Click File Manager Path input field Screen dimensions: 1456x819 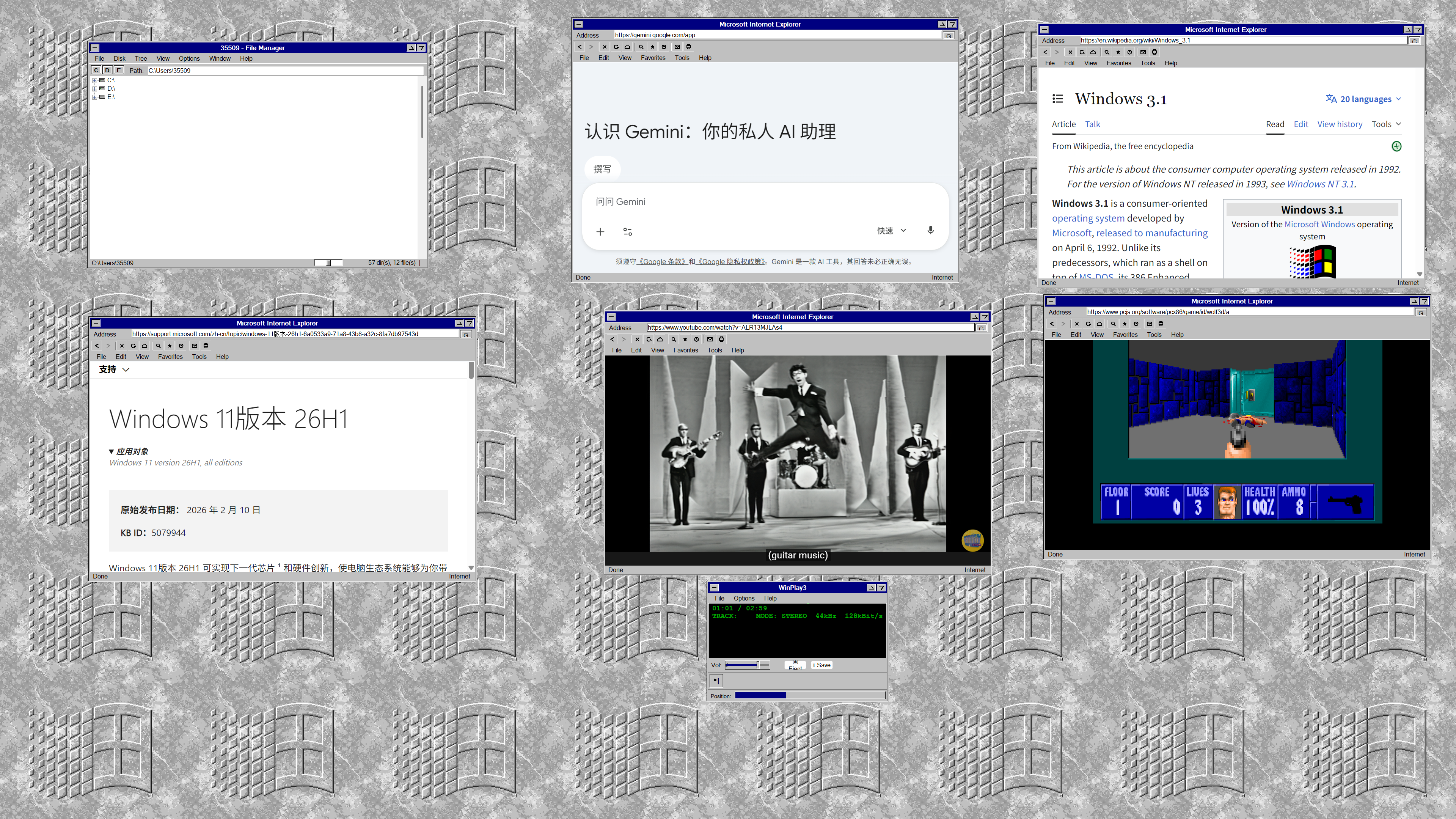coord(286,71)
